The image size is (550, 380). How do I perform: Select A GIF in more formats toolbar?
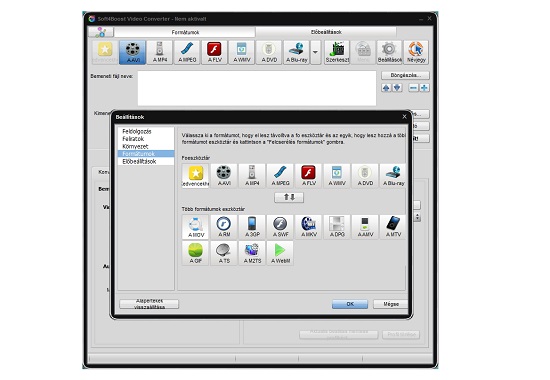[x=195, y=253]
